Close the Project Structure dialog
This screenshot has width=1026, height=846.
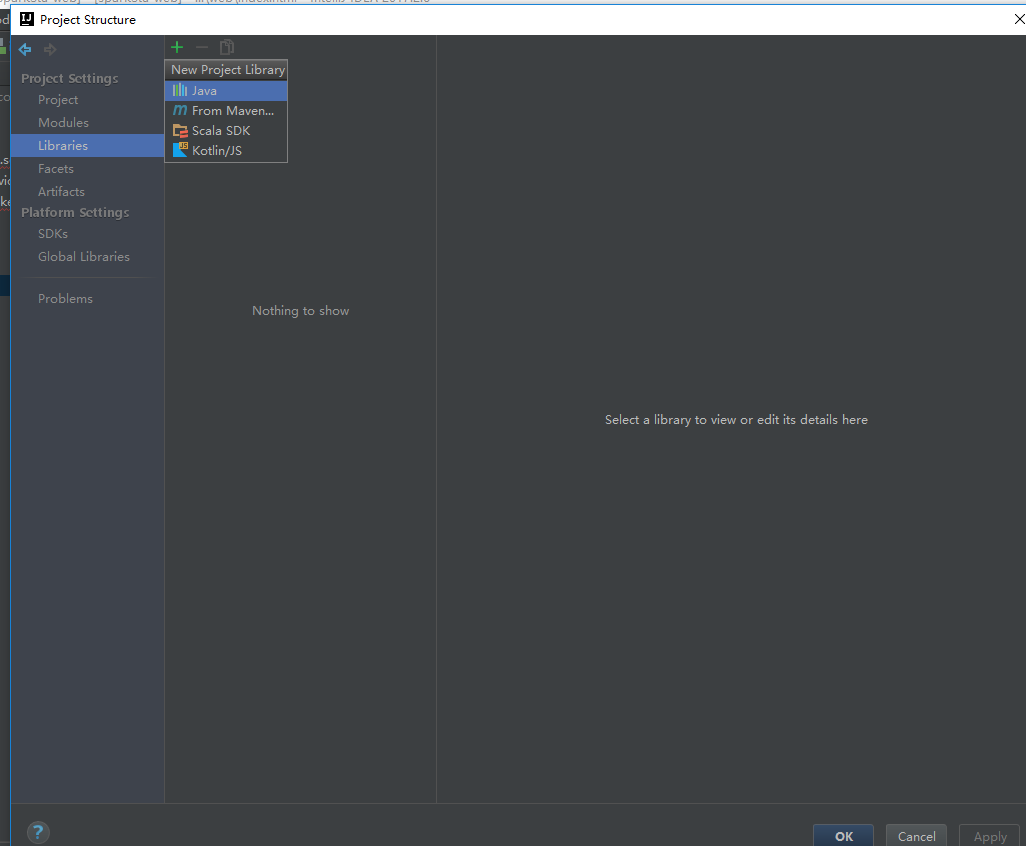1018,19
